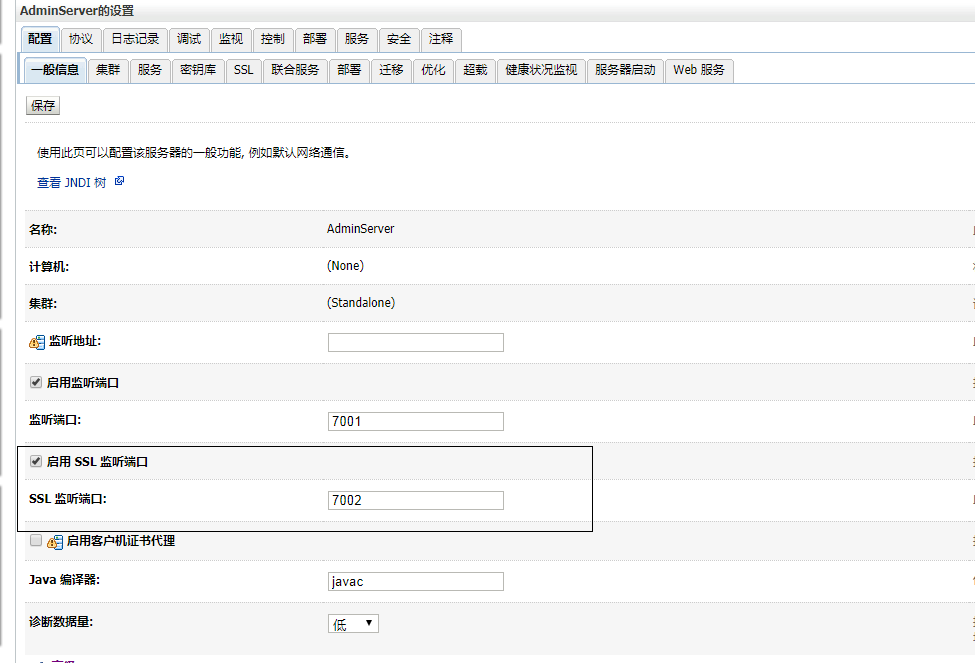This screenshot has width=975, height=663.
Task: Open the 注释 tab
Action: 441,39
